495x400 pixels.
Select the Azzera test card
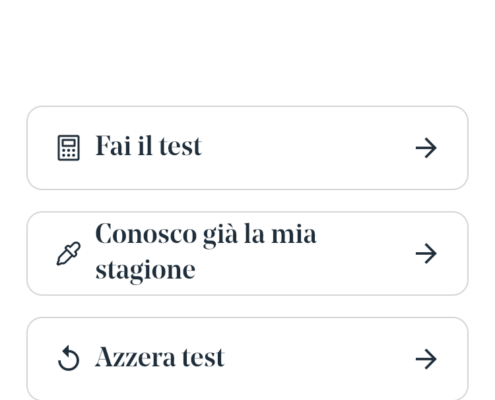pyautogui.click(x=248, y=359)
